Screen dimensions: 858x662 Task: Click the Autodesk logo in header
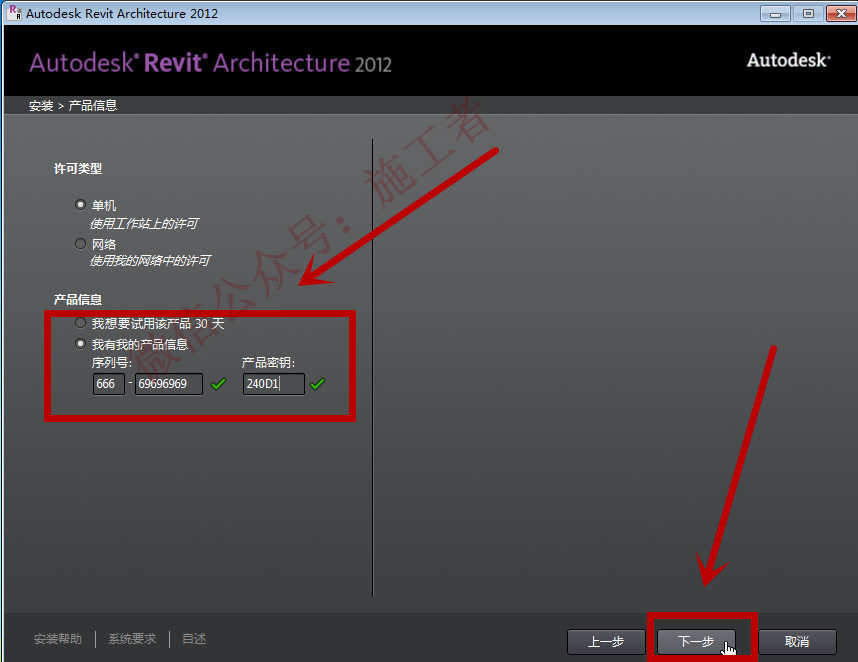click(x=789, y=60)
